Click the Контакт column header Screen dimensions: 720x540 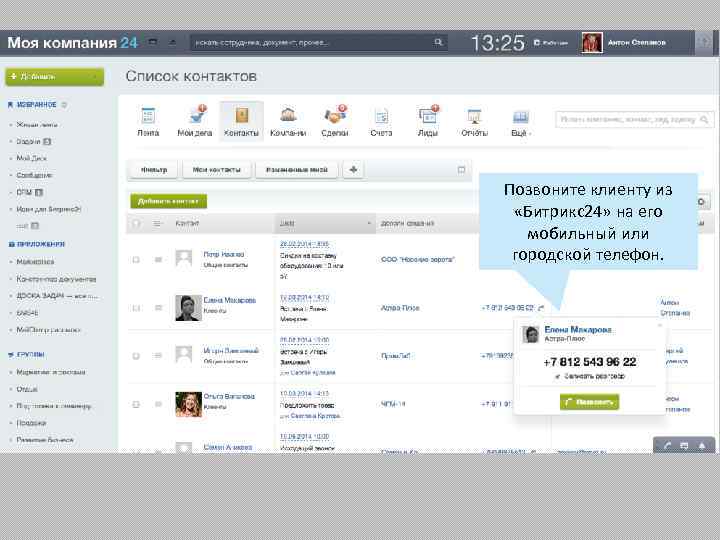coord(187,223)
